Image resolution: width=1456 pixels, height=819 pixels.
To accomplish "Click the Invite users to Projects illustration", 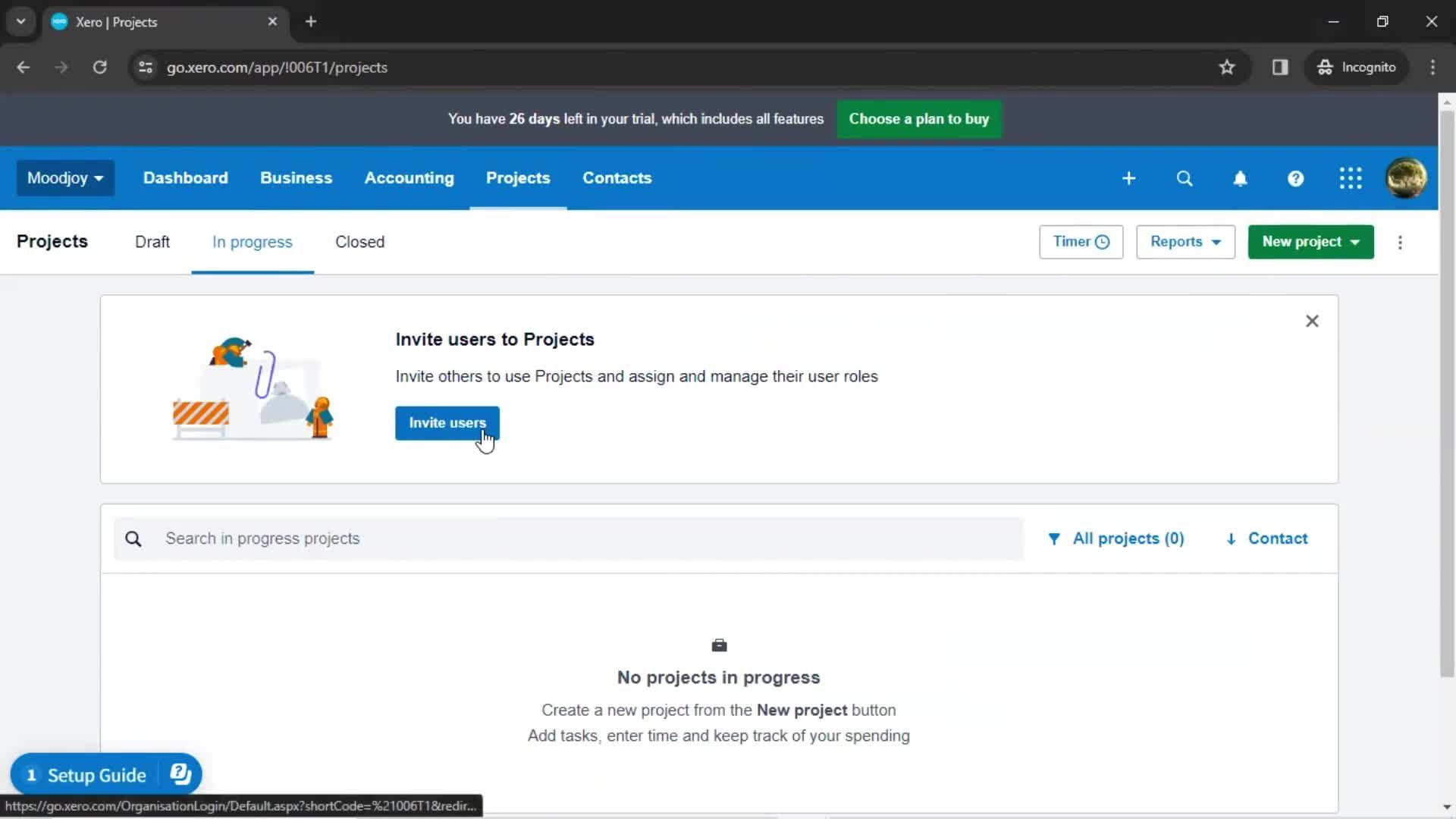I will pos(253,388).
